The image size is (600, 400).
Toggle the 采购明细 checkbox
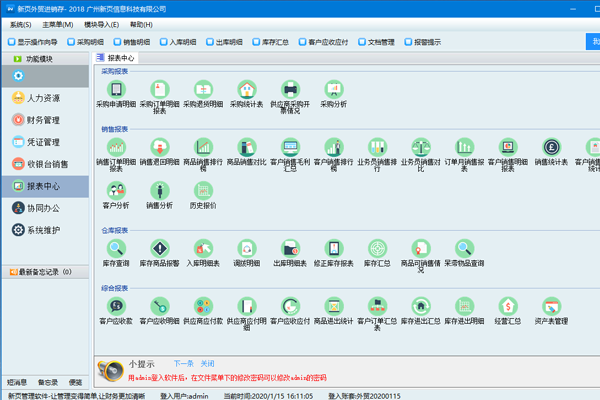pos(71,42)
